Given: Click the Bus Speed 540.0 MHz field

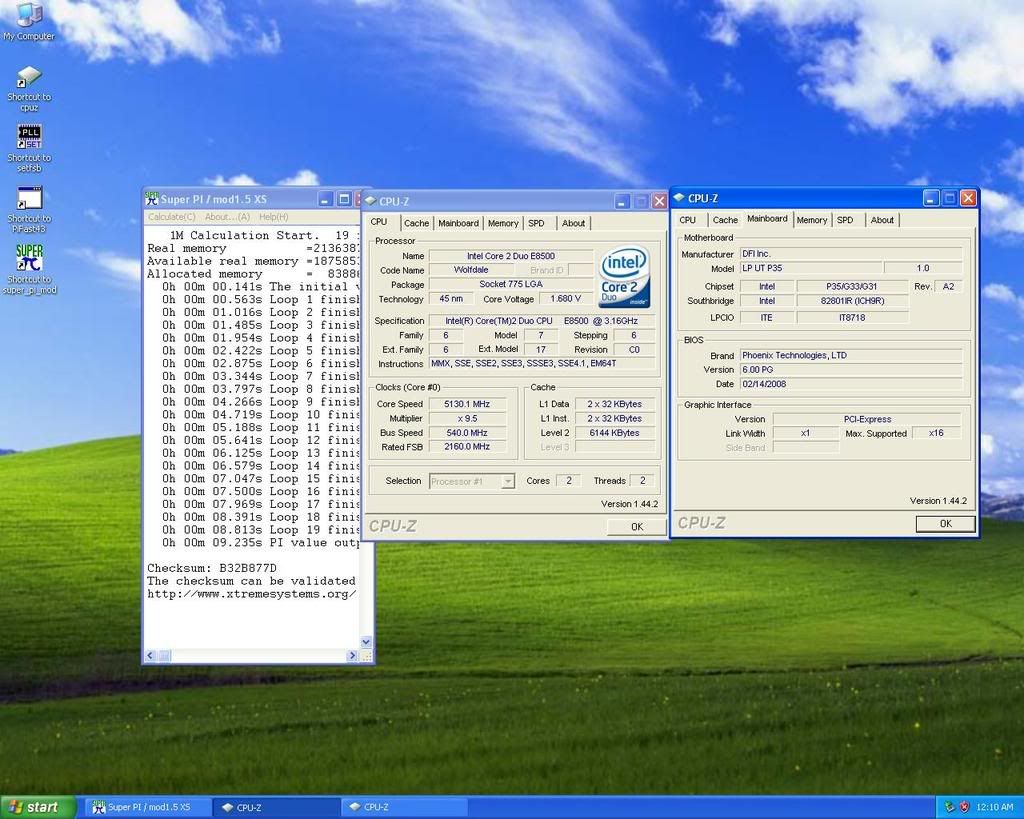Looking at the screenshot, I should point(467,433).
